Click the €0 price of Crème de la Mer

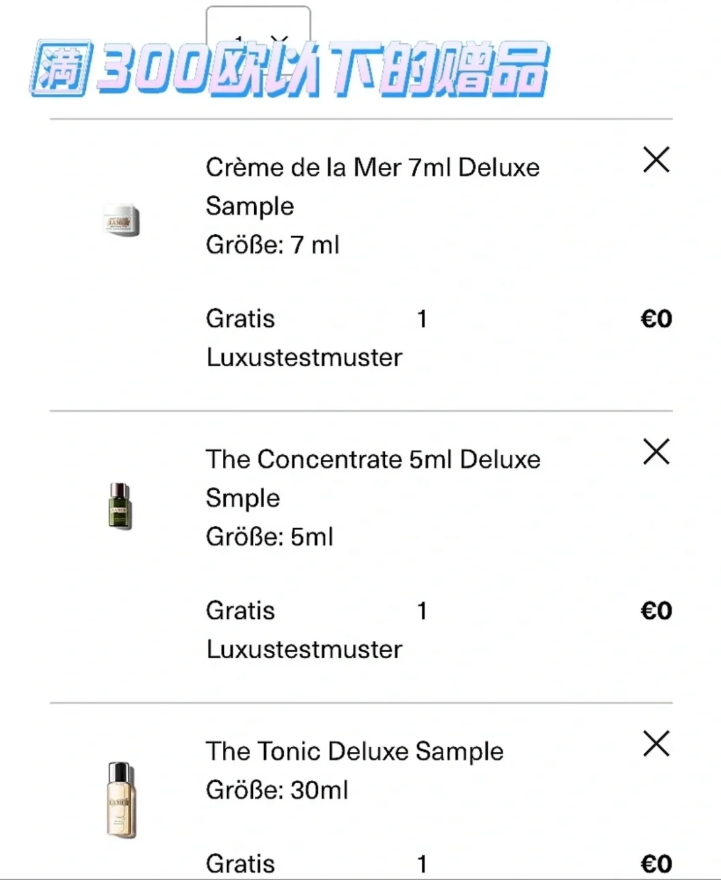(656, 319)
